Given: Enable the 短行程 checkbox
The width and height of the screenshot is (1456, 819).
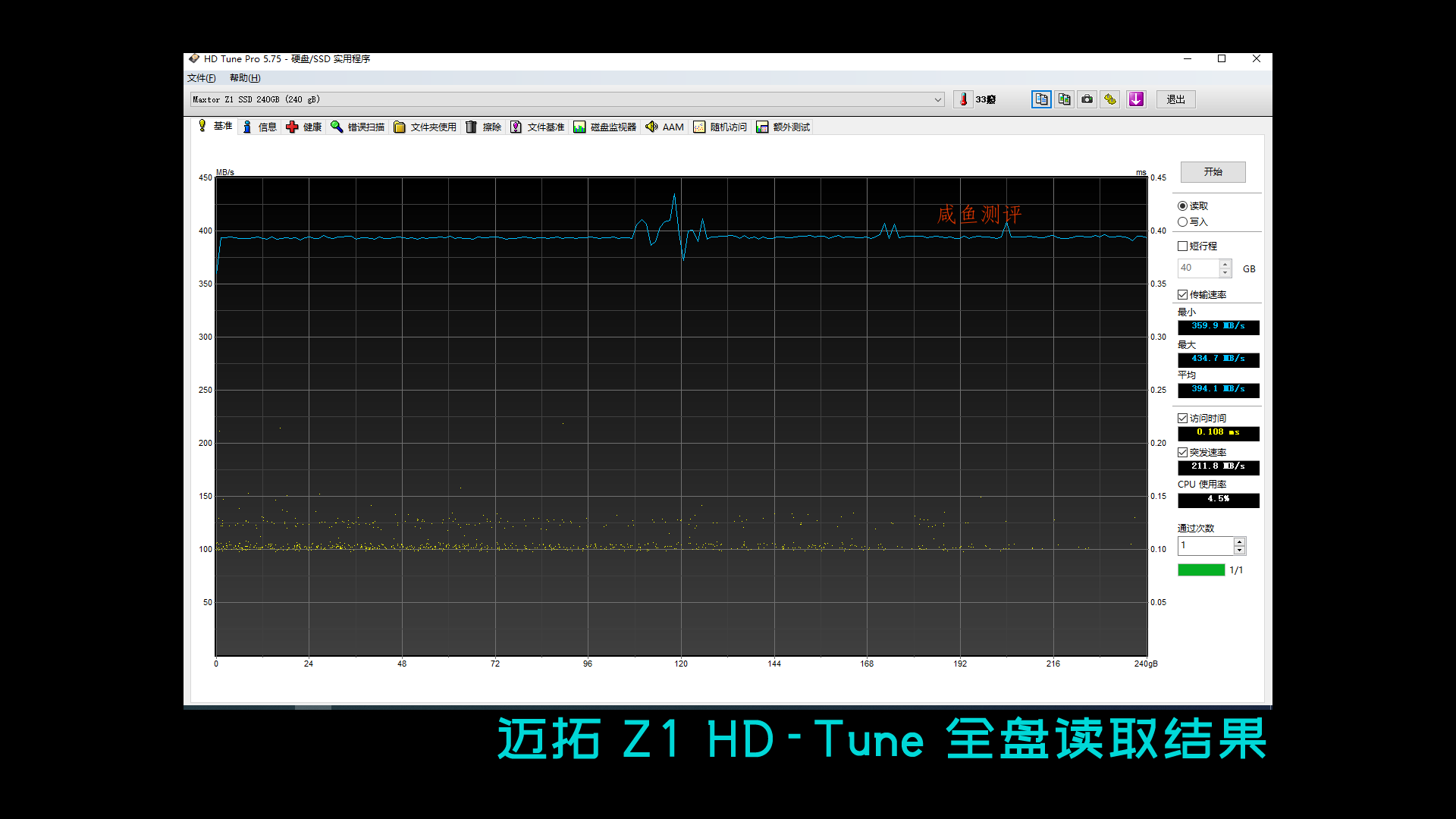Looking at the screenshot, I should point(1182,246).
